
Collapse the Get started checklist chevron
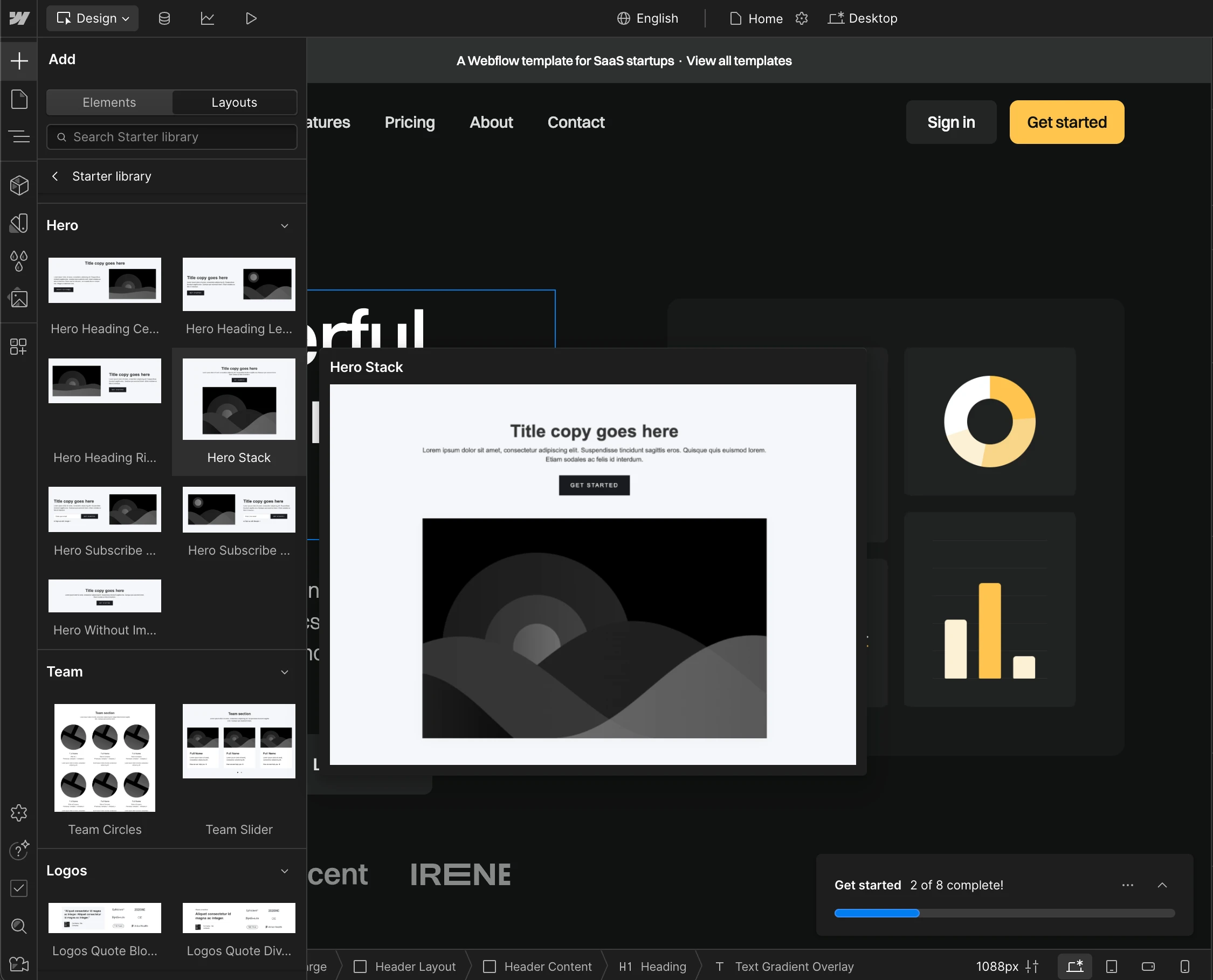click(1162, 885)
